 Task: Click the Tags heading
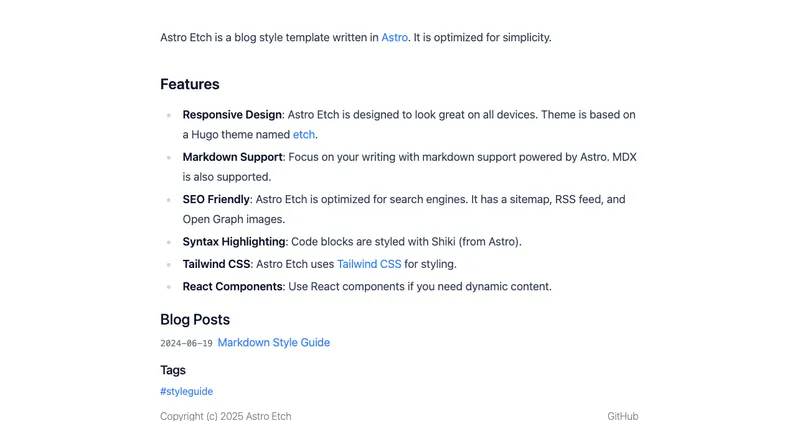pos(173,370)
